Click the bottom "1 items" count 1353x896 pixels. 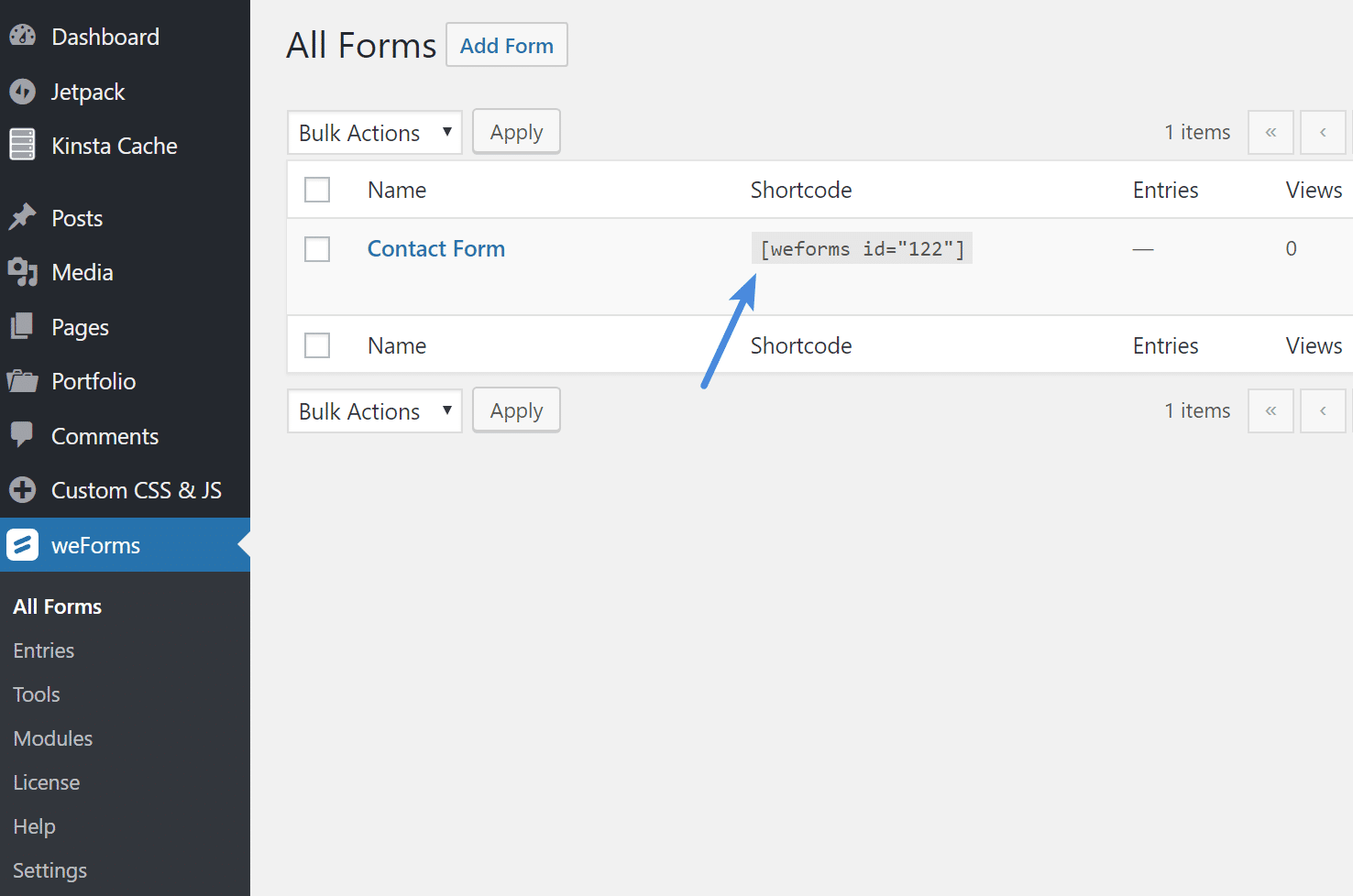1197,410
